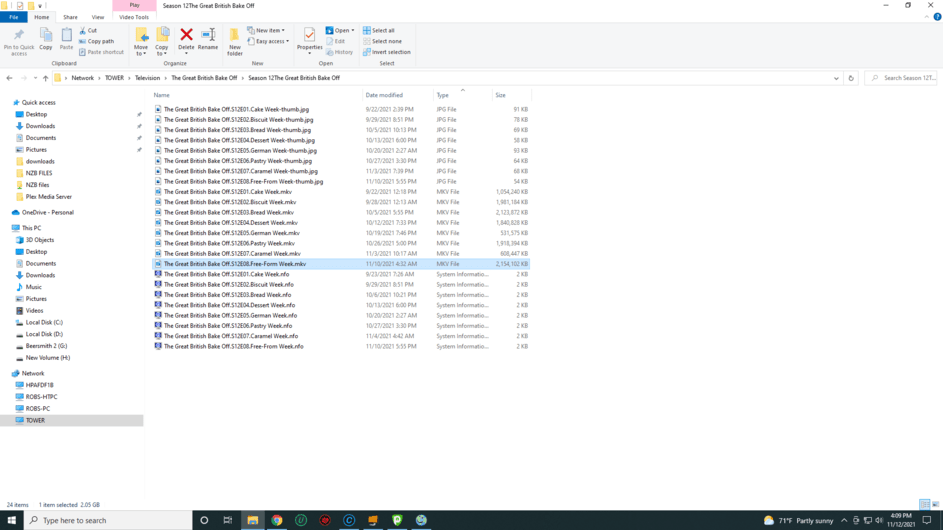
Task: Expand address bar history dropdown
Action: [x=836, y=78]
